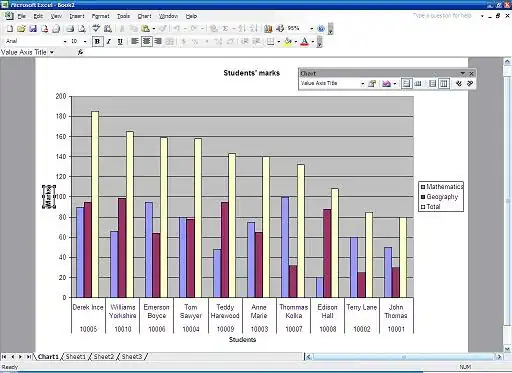Screen dimensions: 512x373
Task: Toggle the By Column button in Chart toolbar
Action: (x=444, y=83)
